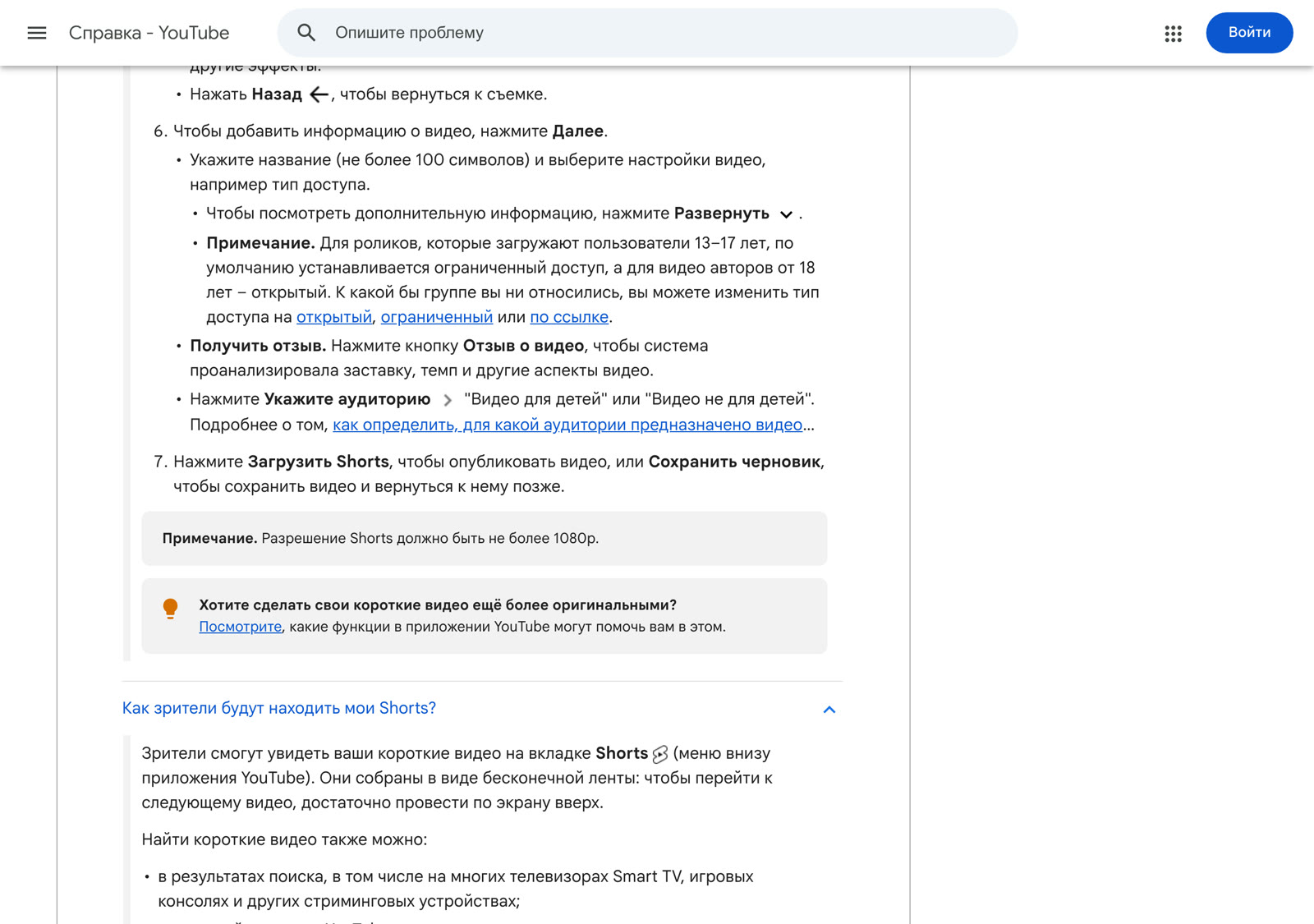Click the back arrow icon after Назад
The width and height of the screenshot is (1314, 924).
pyautogui.click(x=319, y=95)
